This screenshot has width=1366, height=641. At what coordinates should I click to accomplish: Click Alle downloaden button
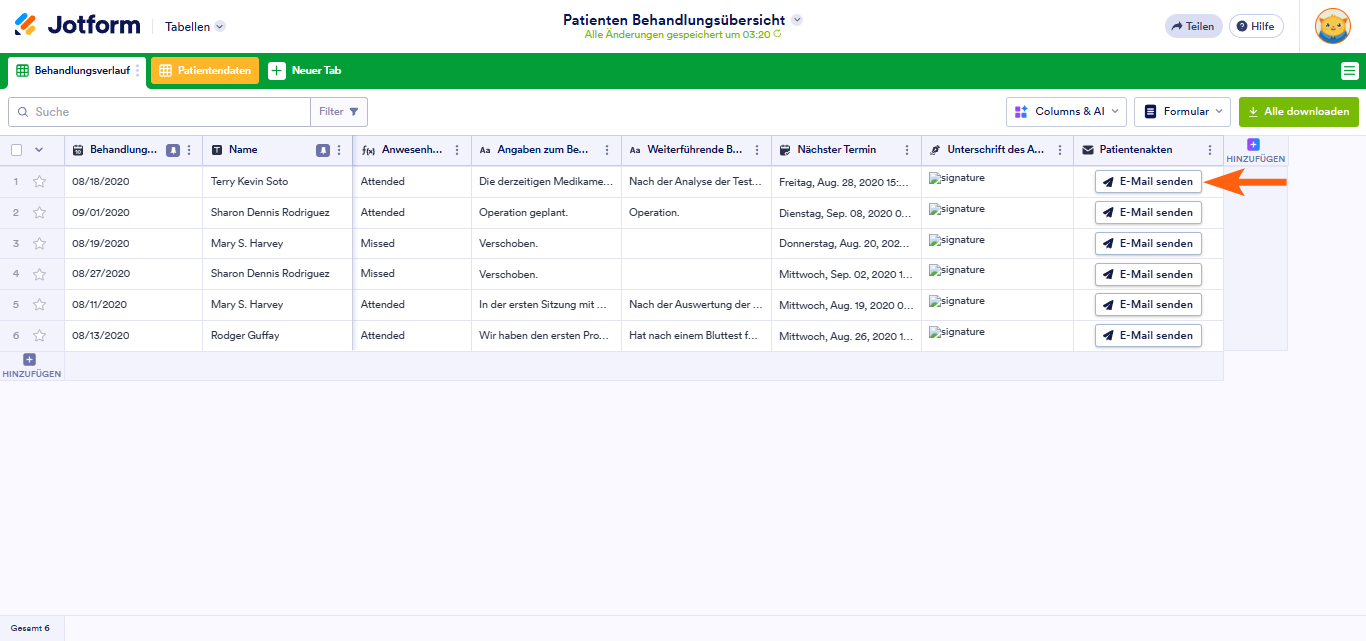click(x=1298, y=111)
